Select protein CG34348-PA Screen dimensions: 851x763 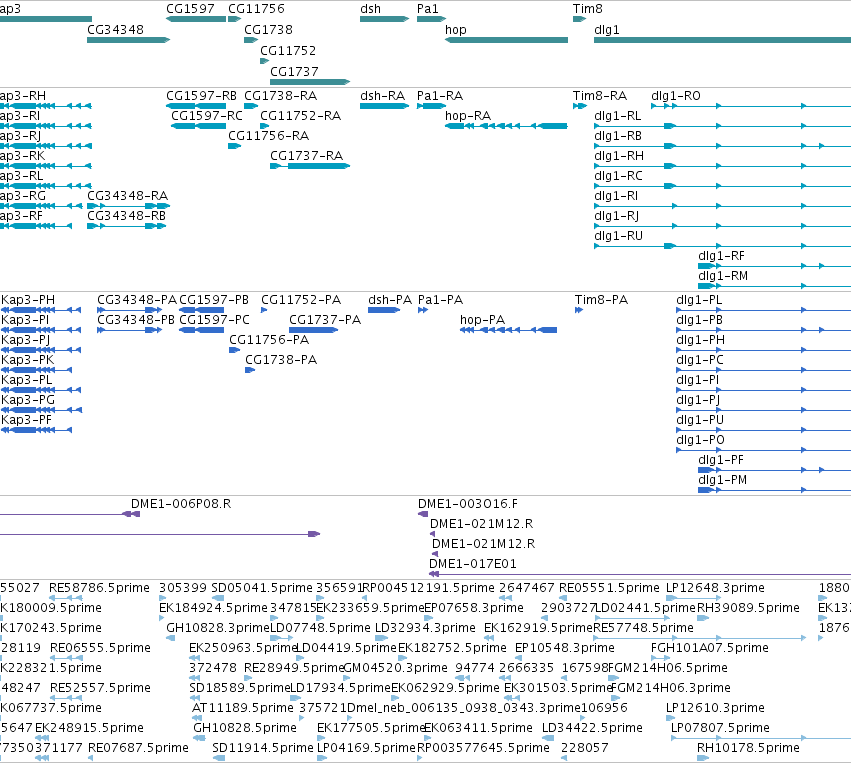[130, 310]
